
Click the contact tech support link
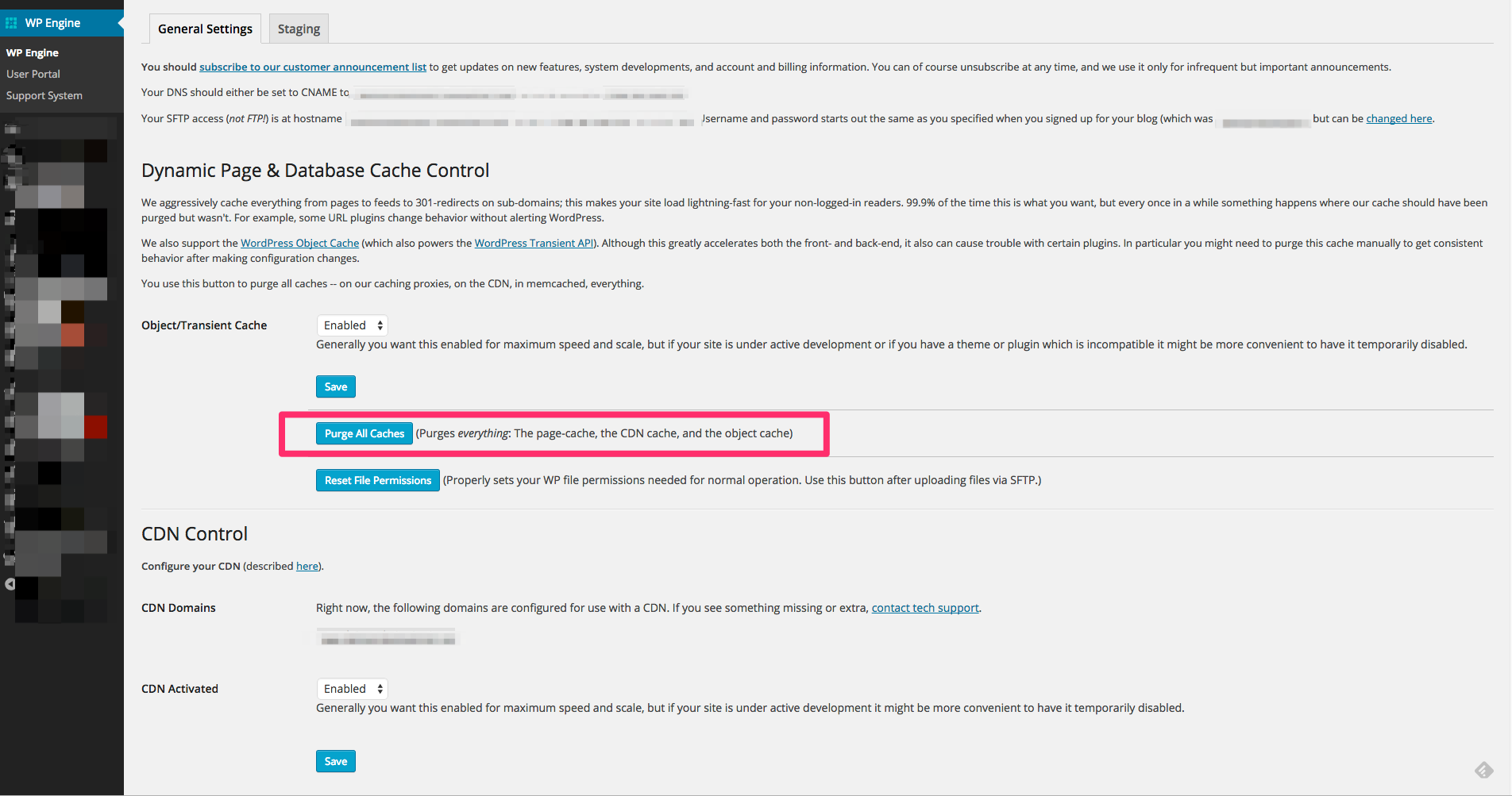click(925, 608)
